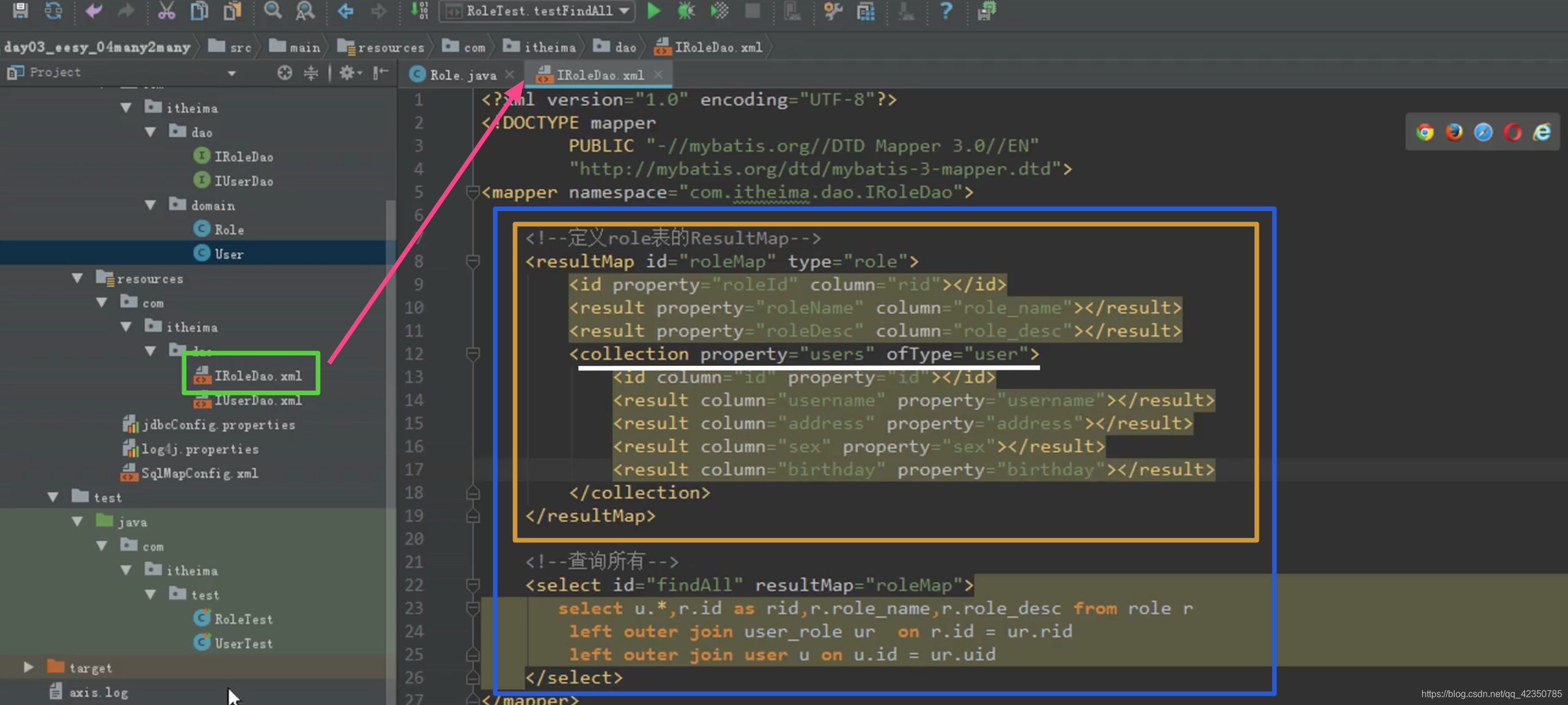Viewport: 1568px width, 705px height.
Task: Open in Firefox browser icon
Action: click(1454, 132)
